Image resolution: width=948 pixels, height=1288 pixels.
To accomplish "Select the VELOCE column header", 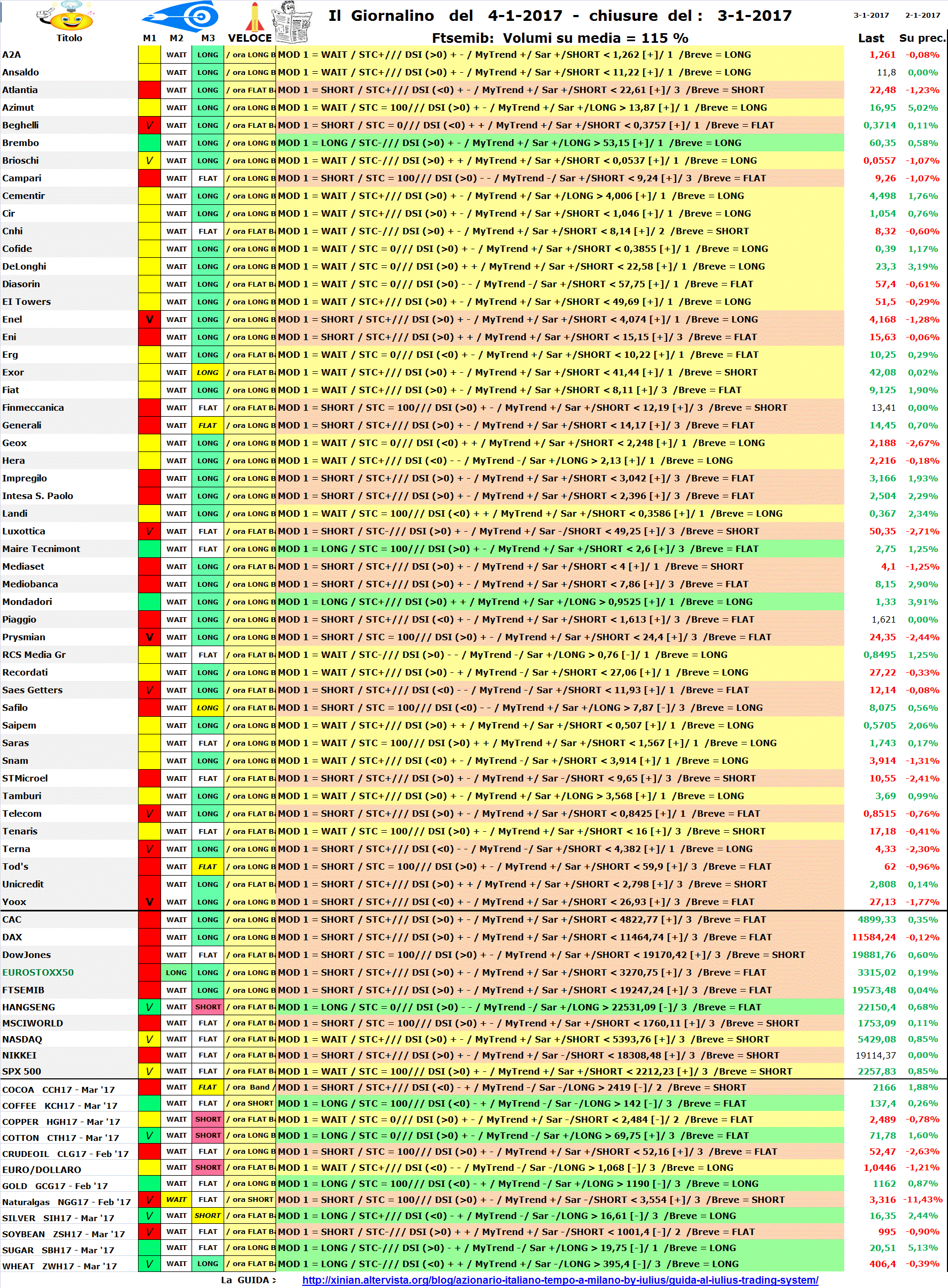I will point(250,38).
